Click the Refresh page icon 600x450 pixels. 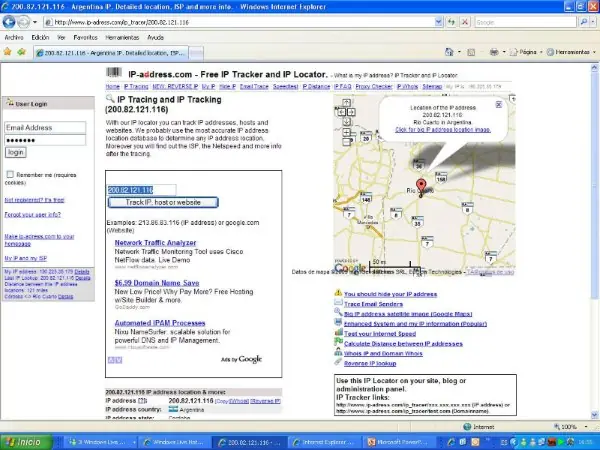(x=452, y=22)
